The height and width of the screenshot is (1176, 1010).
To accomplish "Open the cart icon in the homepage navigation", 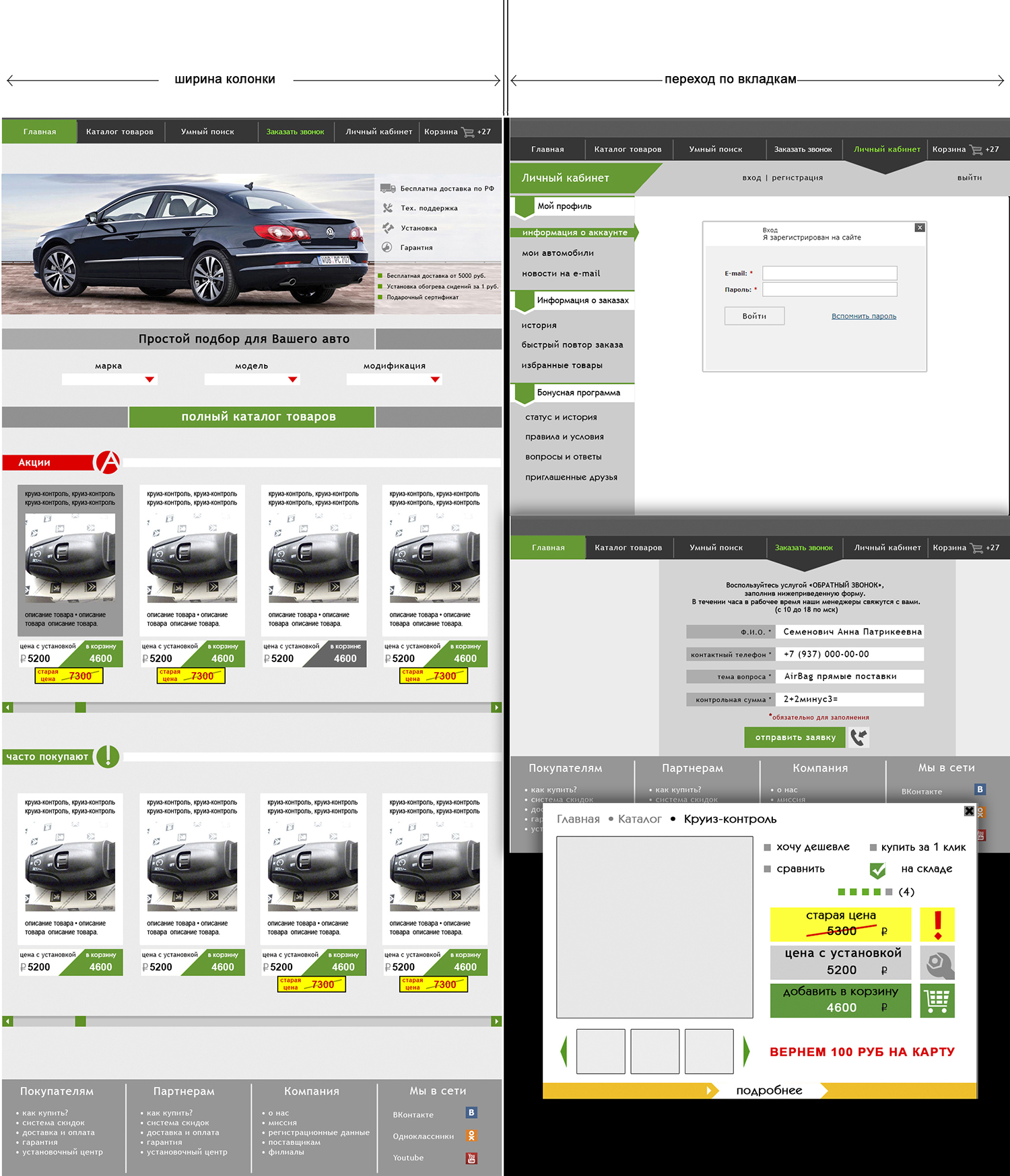I will pos(468,132).
